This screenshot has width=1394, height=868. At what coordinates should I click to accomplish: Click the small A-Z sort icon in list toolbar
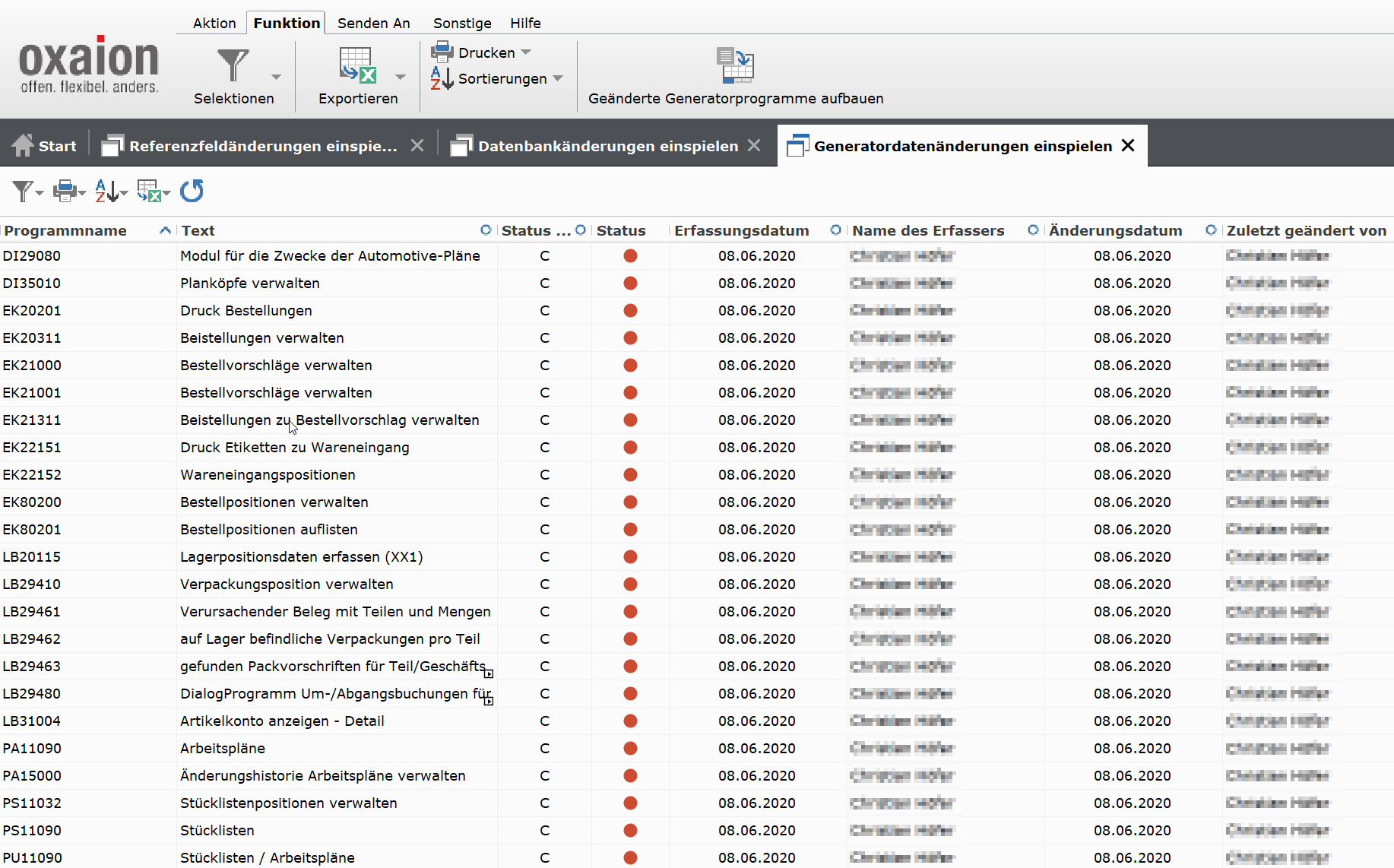[x=107, y=191]
